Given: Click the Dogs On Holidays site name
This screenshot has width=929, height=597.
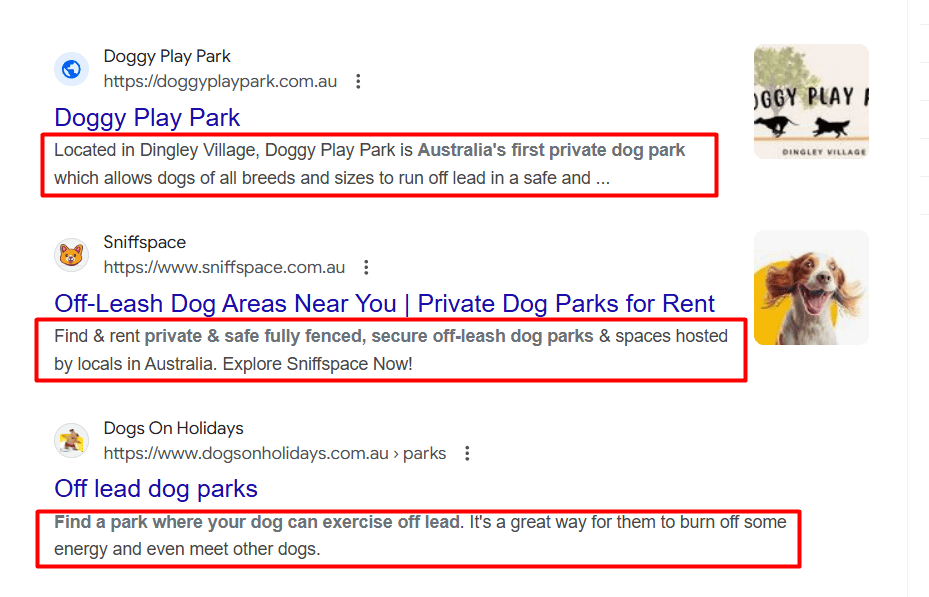Looking at the screenshot, I should 174,428.
